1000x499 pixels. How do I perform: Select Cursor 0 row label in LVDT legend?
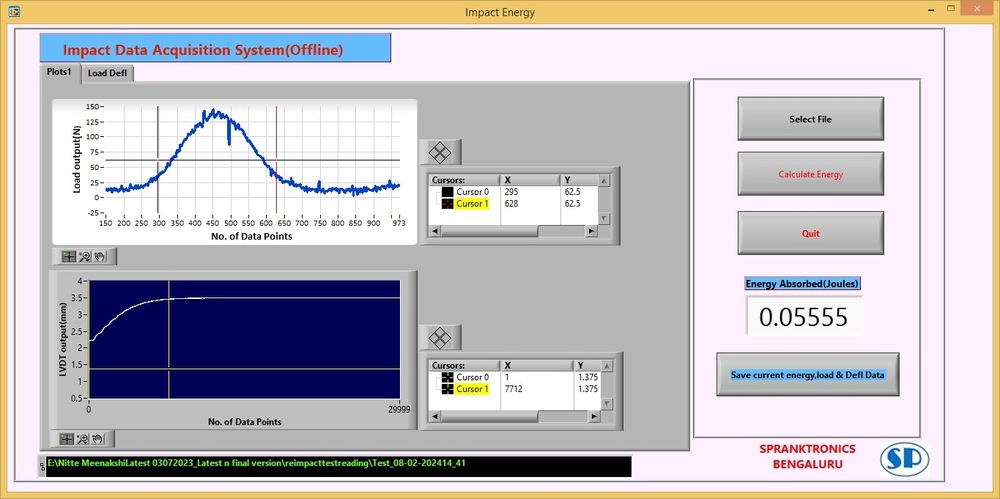[x=473, y=377]
